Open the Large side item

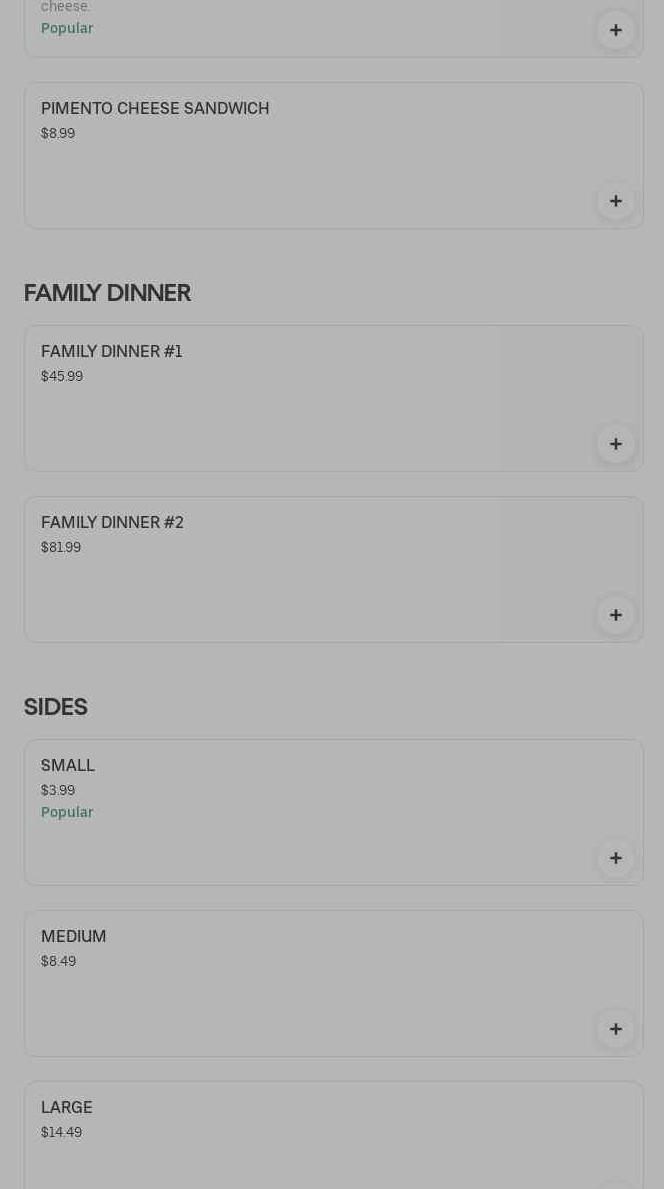(66, 1107)
